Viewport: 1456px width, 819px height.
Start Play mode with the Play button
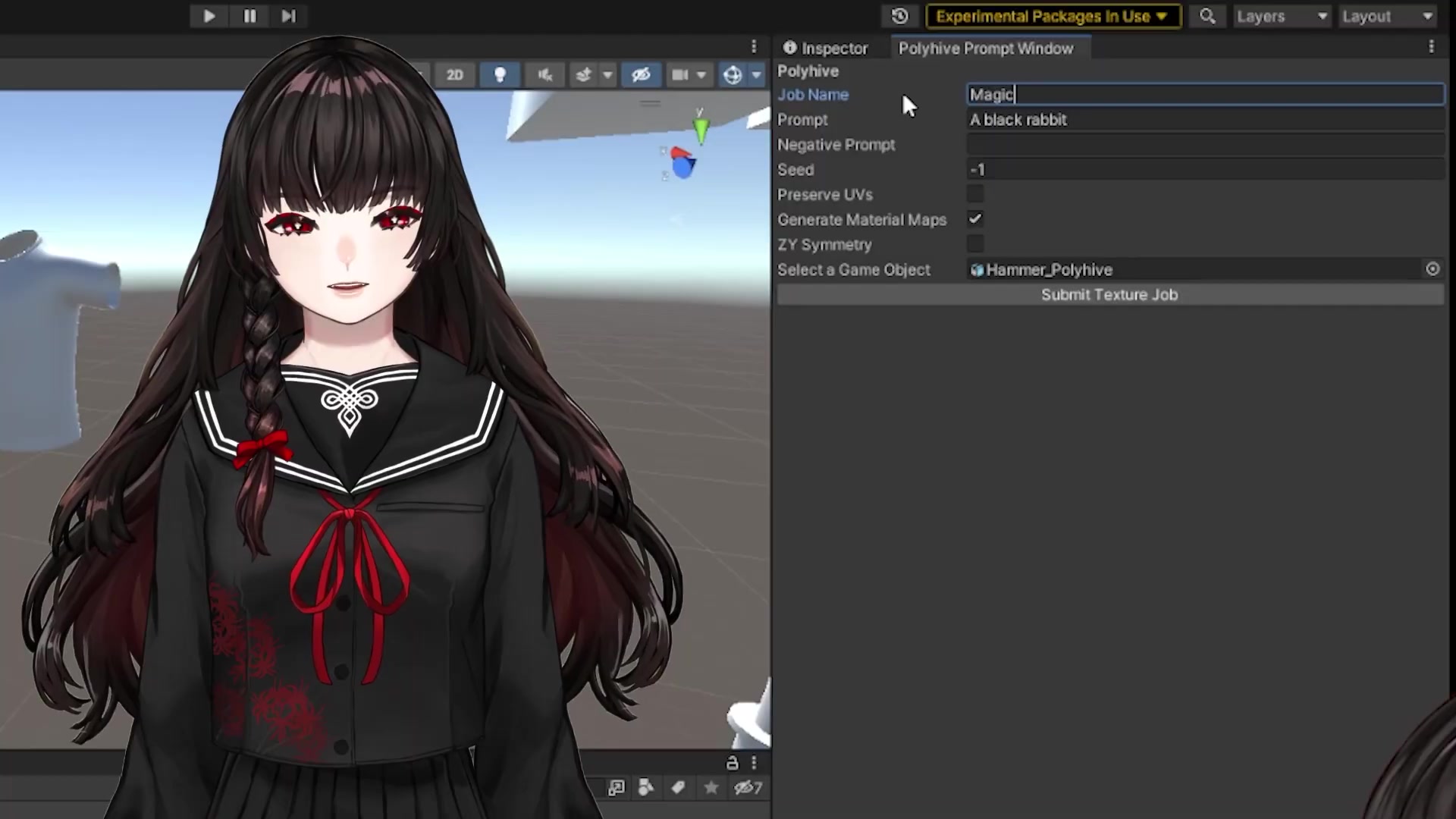[x=209, y=16]
